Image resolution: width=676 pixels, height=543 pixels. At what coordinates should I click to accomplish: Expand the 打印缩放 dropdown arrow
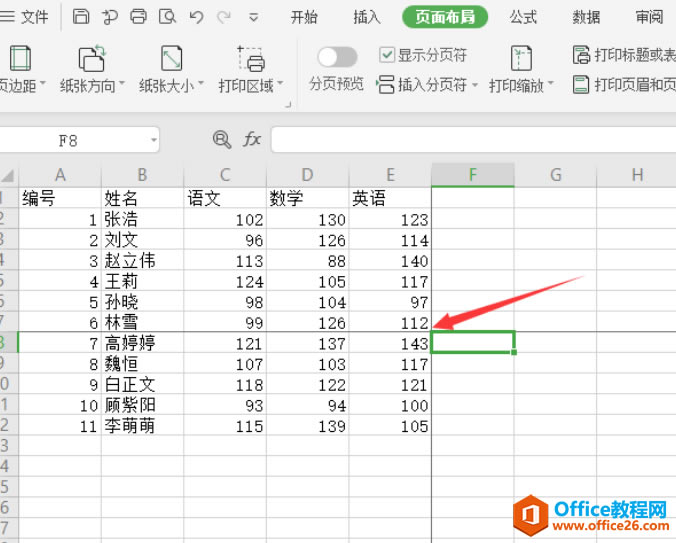(550, 83)
